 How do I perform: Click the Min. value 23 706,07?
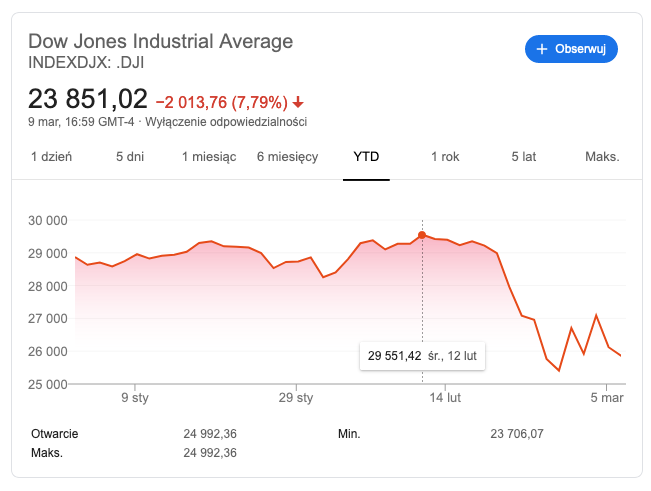(x=517, y=434)
